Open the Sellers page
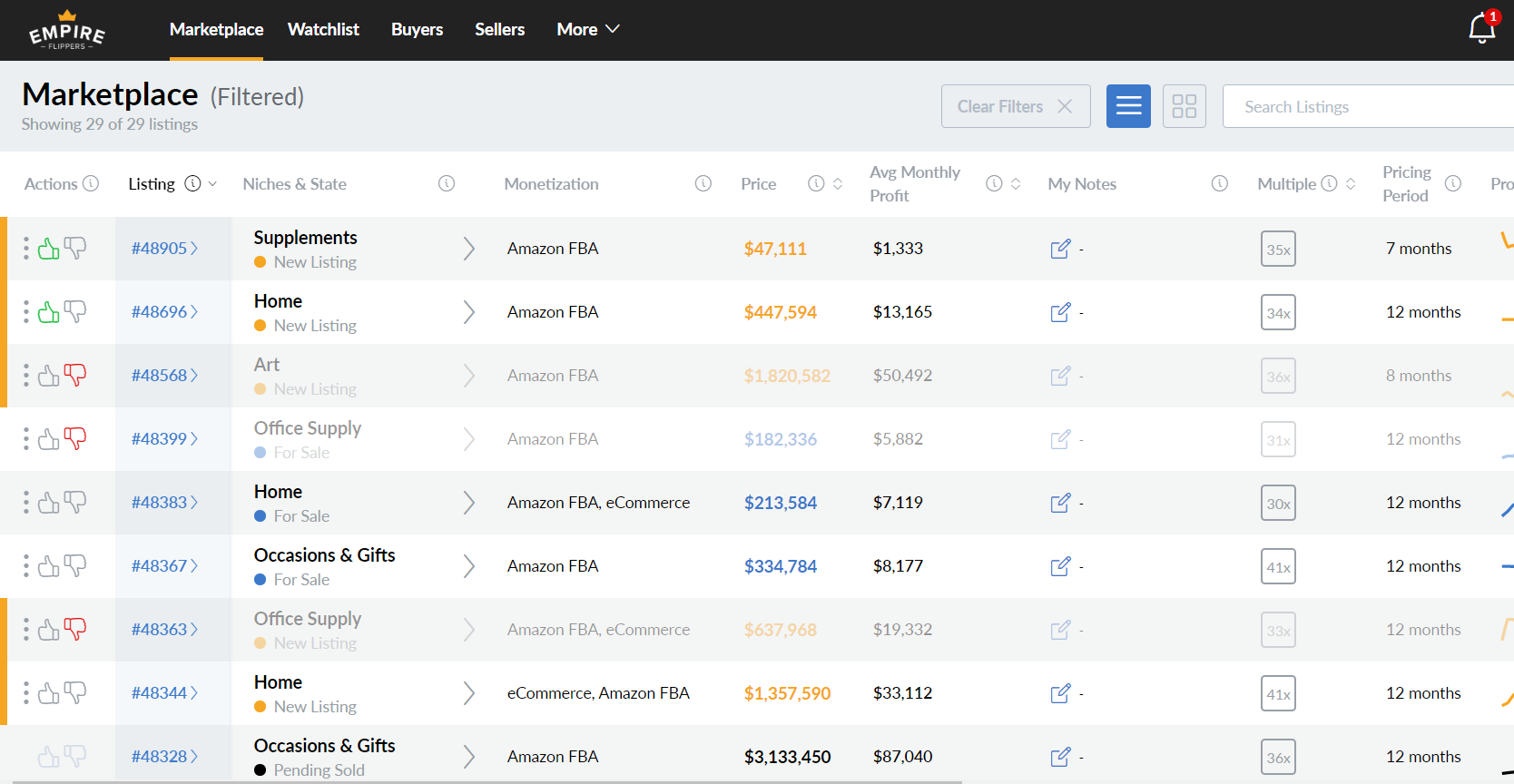Image resolution: width=1514 pixels, height=784 pixels. (499, 30)
